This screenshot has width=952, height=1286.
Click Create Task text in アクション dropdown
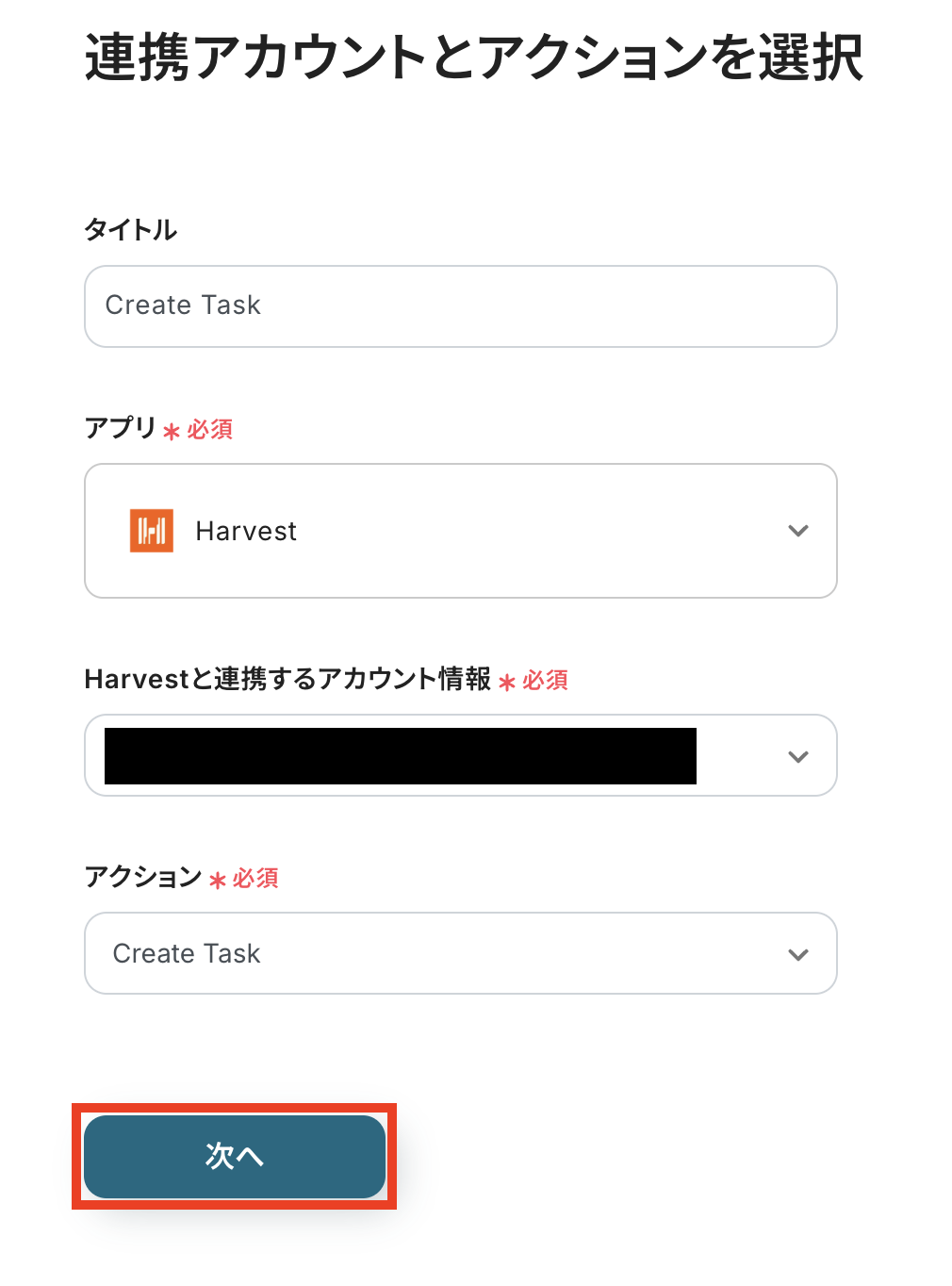[187, 954]
